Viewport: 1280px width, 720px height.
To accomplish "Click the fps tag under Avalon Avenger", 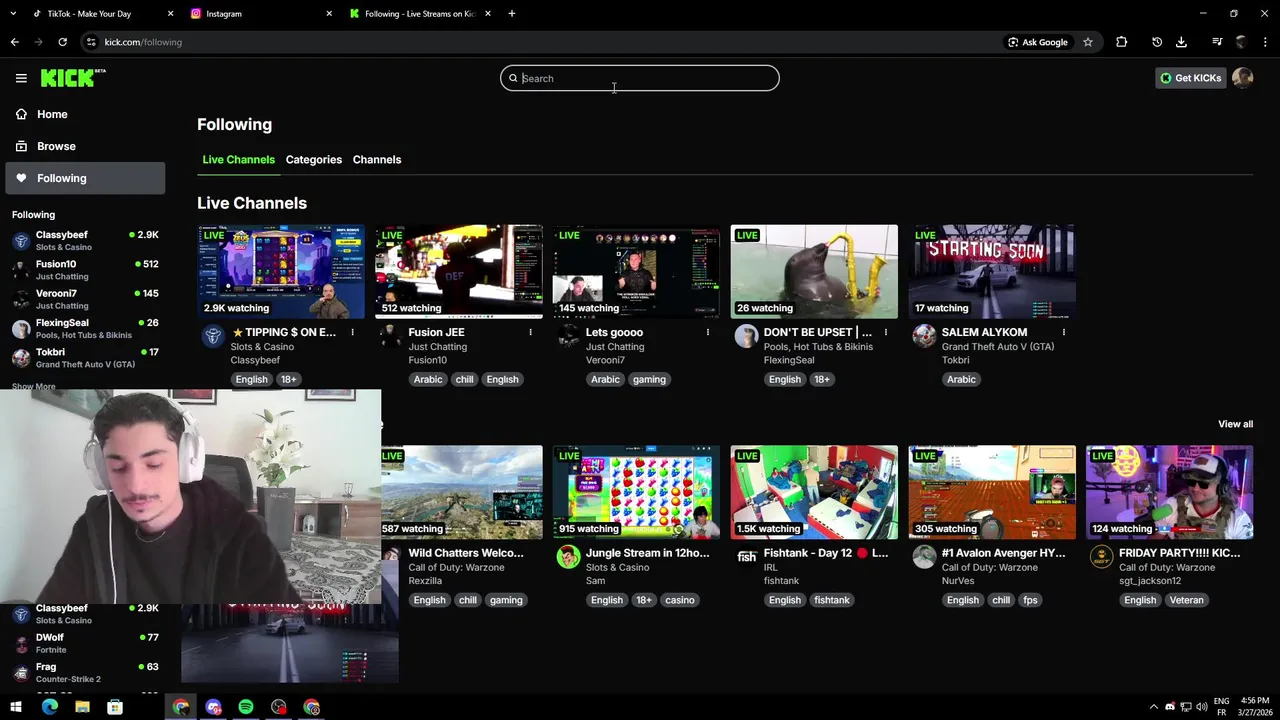I will 1030,600.
